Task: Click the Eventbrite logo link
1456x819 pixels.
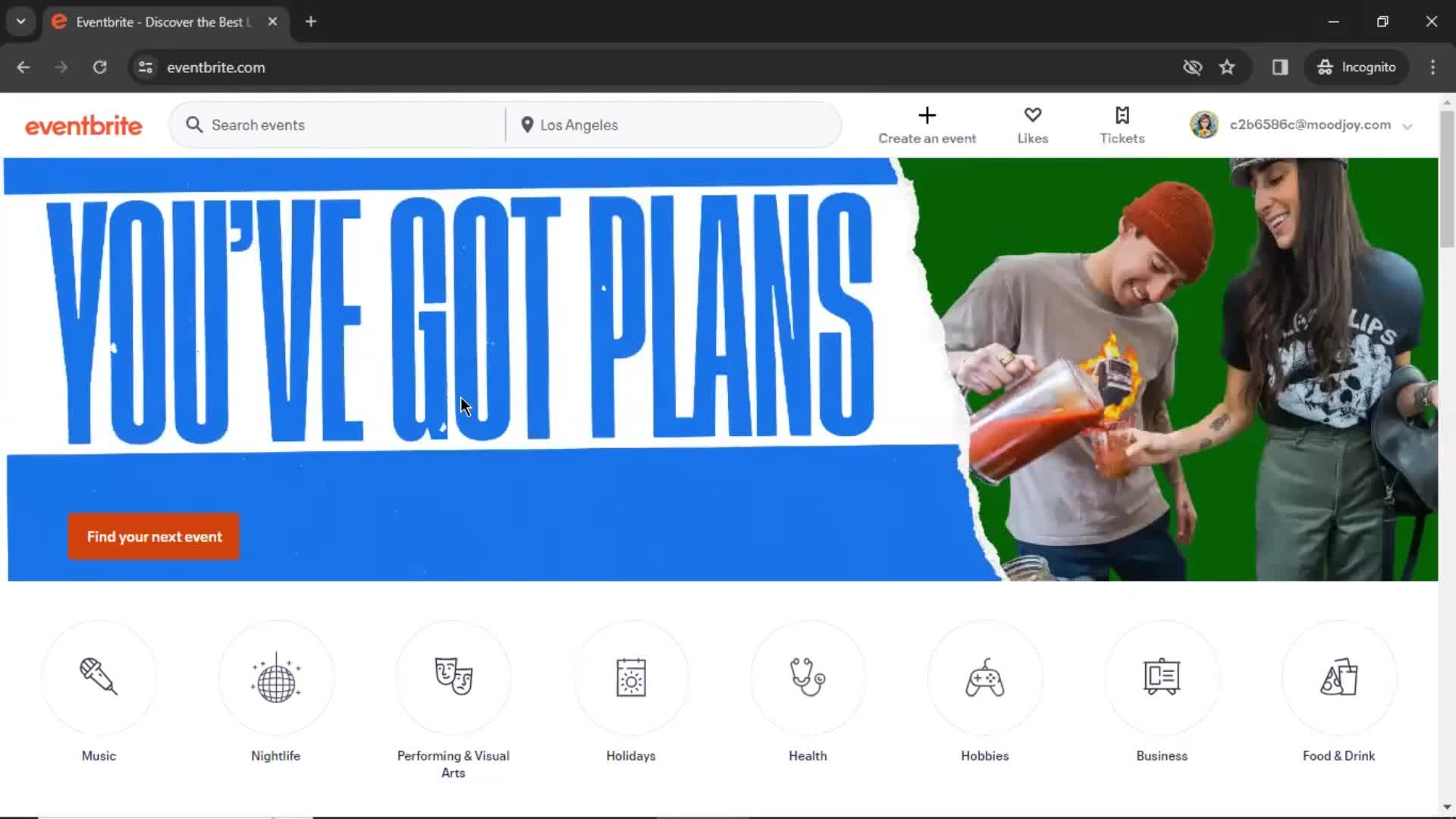Action: (x=83, y=124)
